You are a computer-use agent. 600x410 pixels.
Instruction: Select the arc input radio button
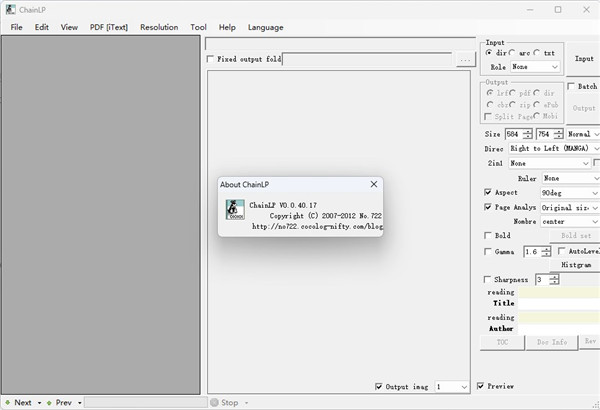[512, 53]
